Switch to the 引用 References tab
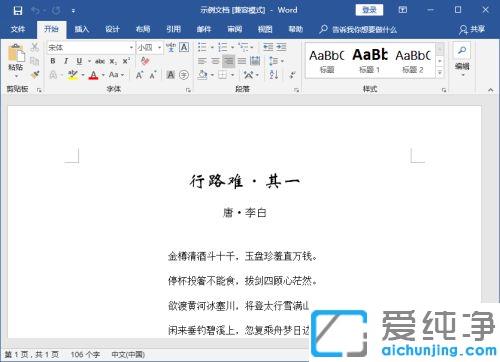 (x=174, y=29)
